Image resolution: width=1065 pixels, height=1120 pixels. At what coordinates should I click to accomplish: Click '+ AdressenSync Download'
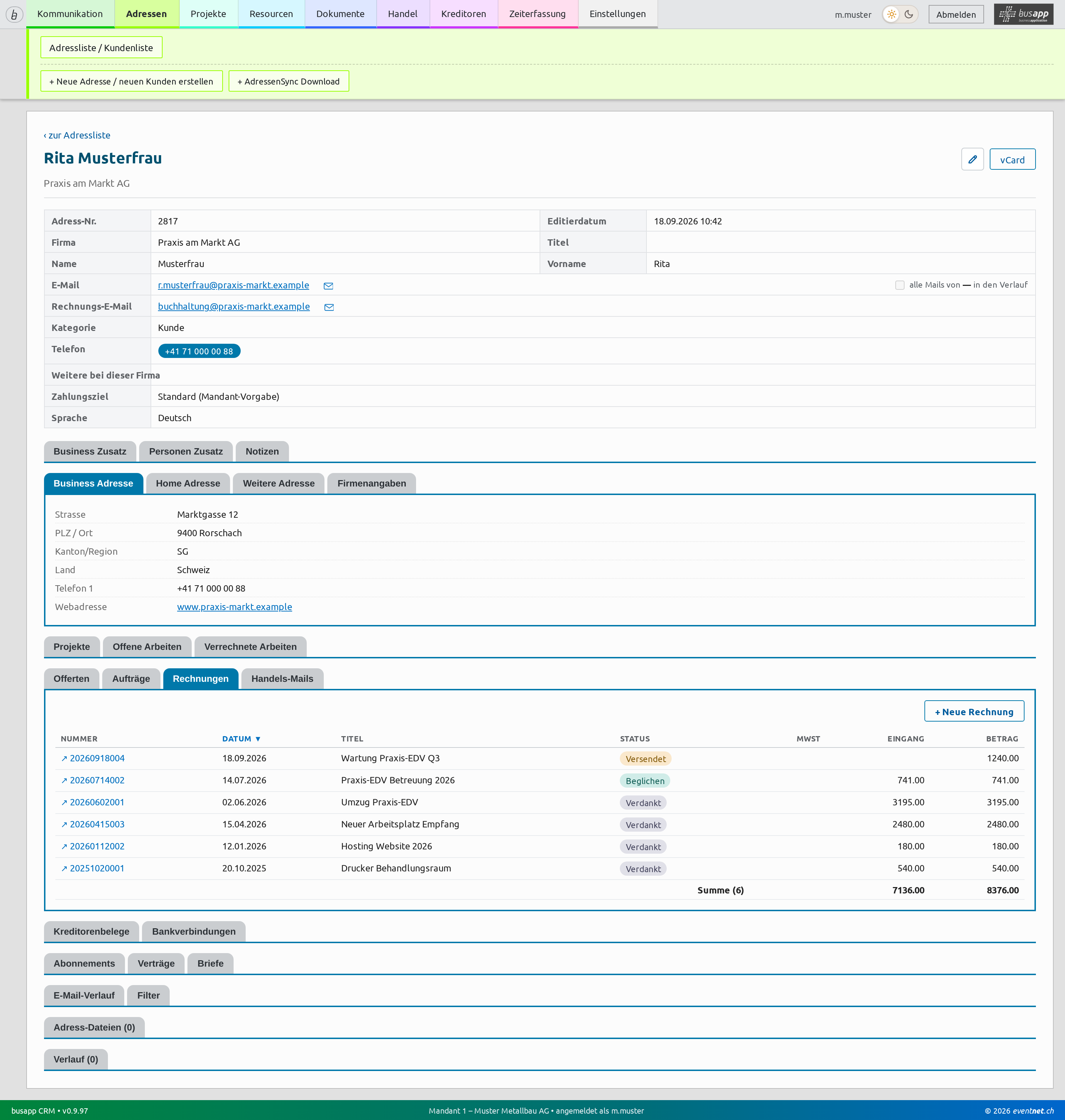point(288,81)
